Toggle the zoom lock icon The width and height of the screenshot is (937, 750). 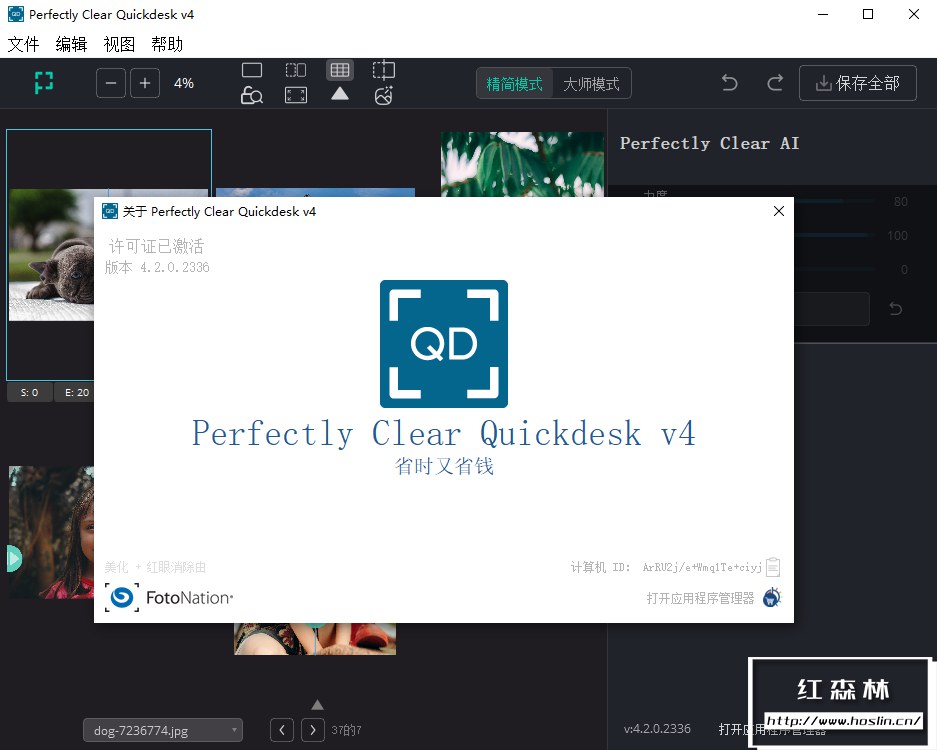tap(252, 95)
